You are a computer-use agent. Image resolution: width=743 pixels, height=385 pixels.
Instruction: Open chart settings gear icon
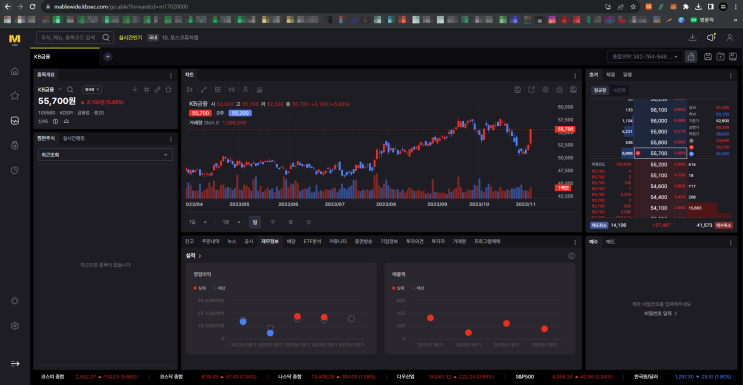click(x=545, y=90)
